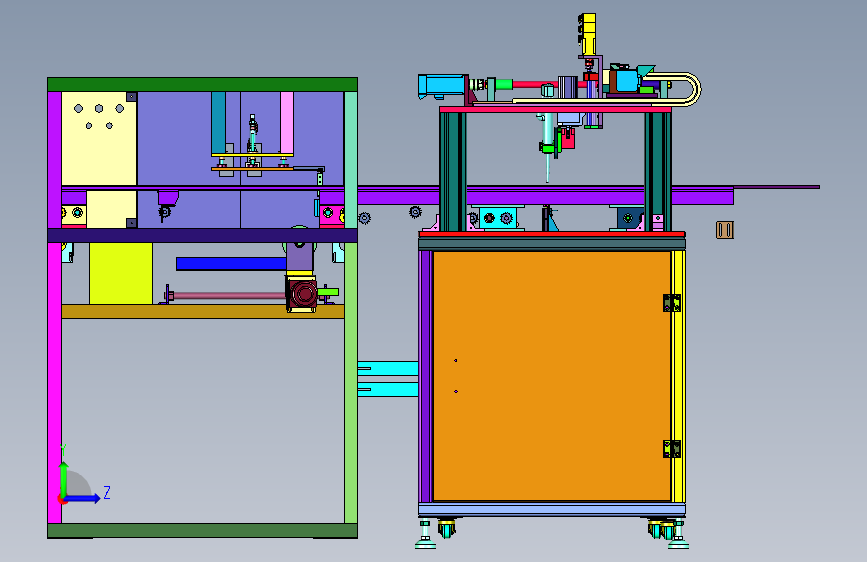867x562 pixels.
Task: Select the dark purple horizontal beam
Action: click(202, 235)
